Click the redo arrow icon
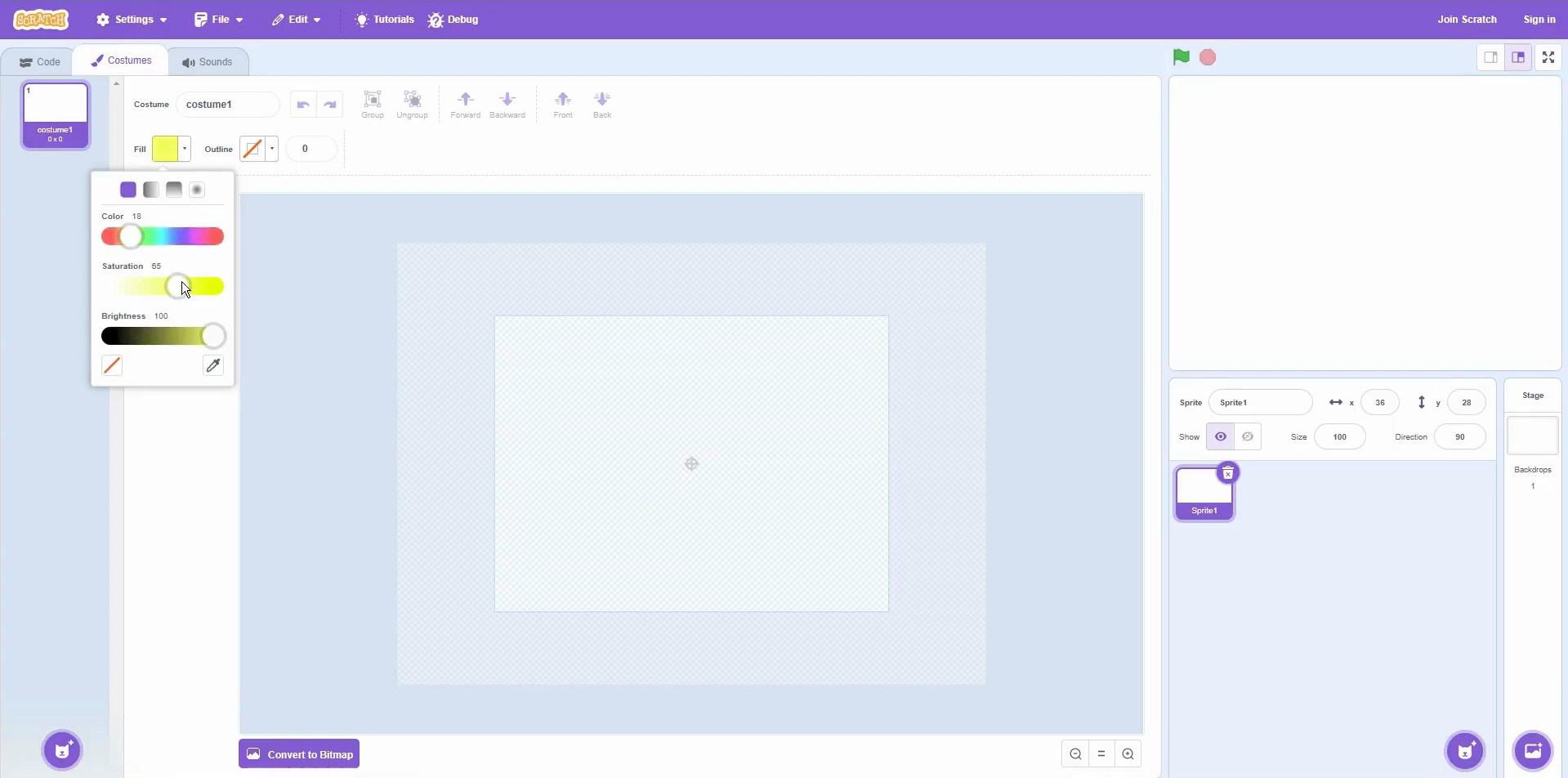The width and height of the screenshot is (1568, 778). click(330, 105)
